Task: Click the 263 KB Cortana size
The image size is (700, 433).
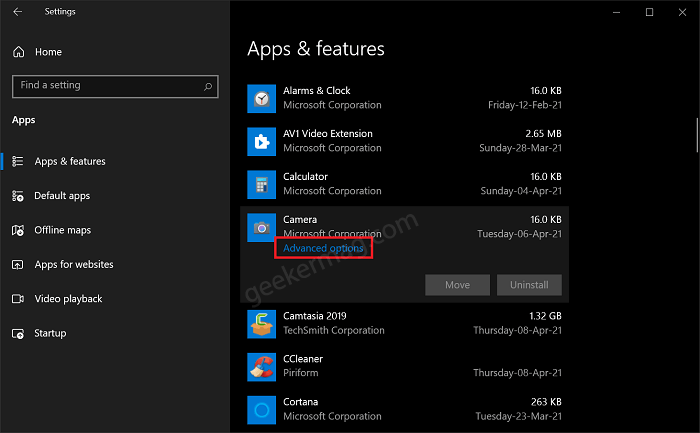Action: [546, 402]
